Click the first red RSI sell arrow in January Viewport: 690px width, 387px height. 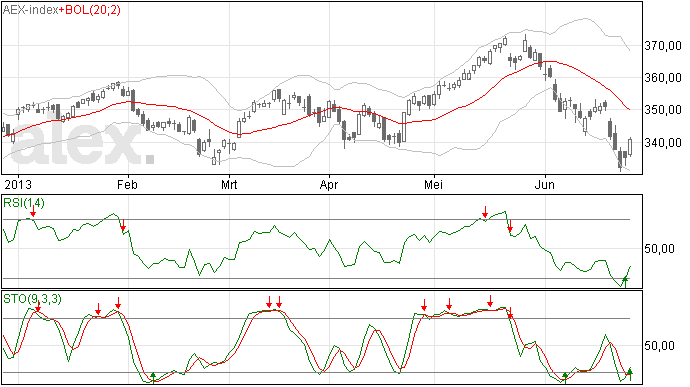click(33, 211)
